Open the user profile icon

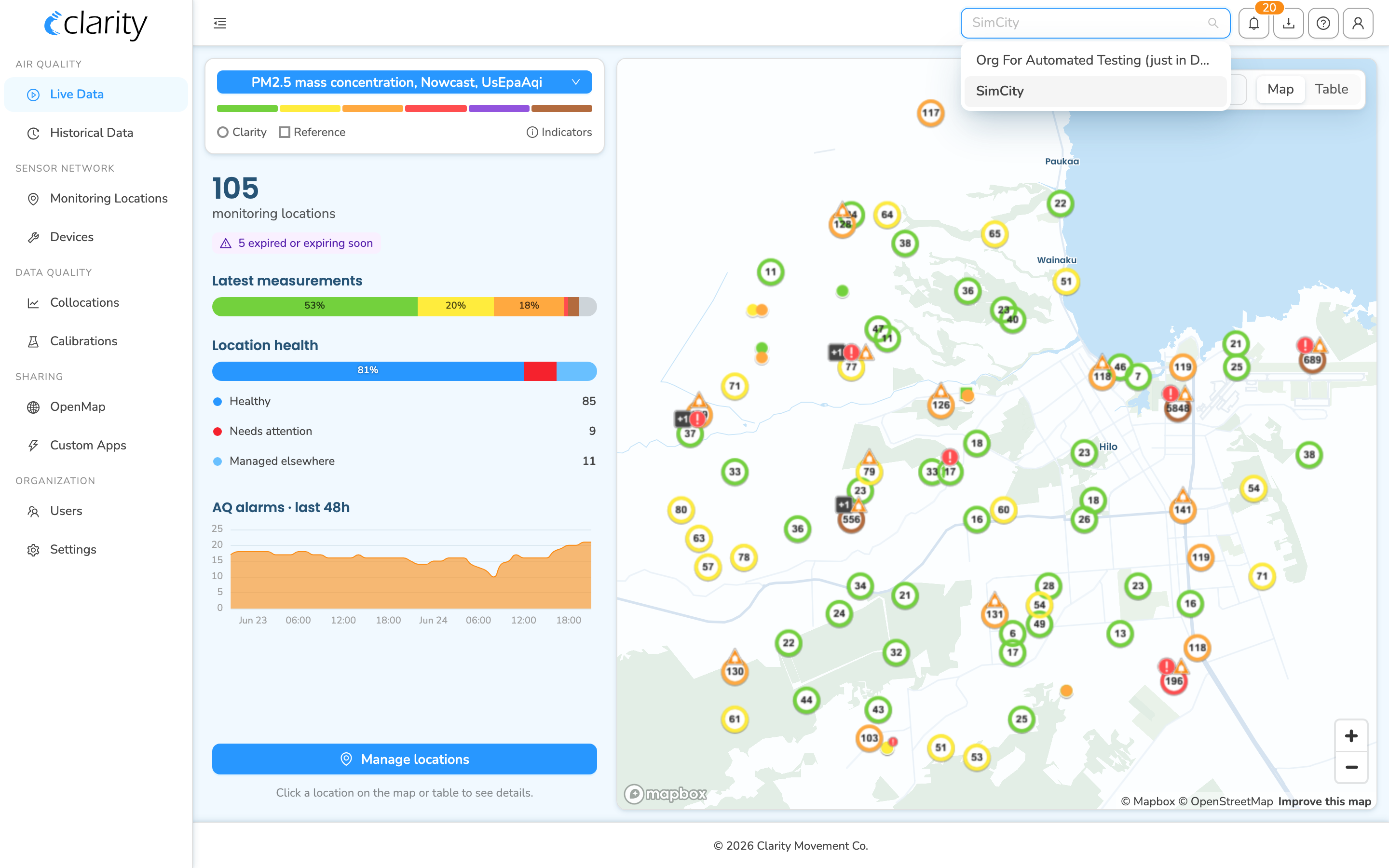coord(1358,23)
